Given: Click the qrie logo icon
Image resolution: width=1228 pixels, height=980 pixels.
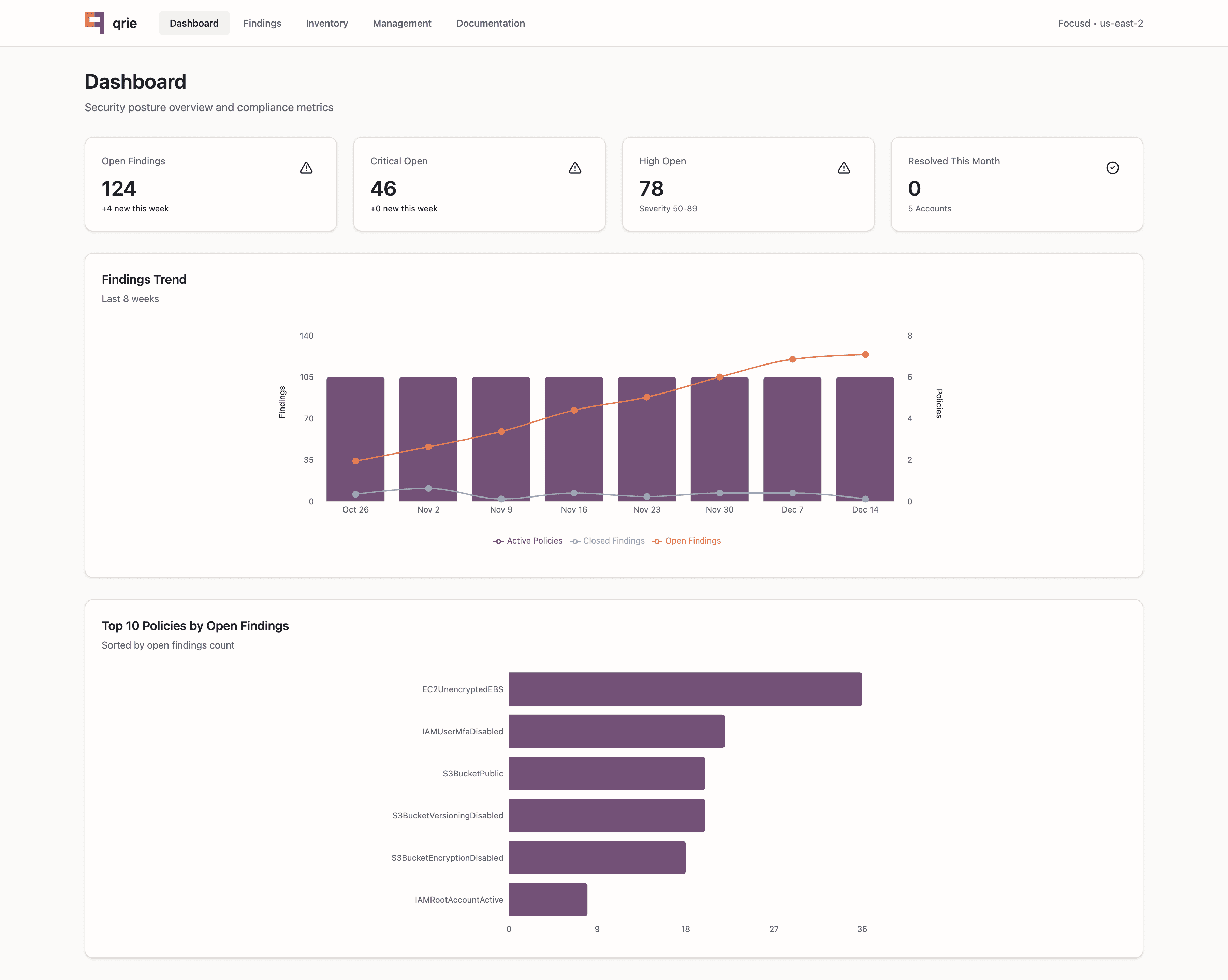Looking at the screenshot, I should click(94, 23).
